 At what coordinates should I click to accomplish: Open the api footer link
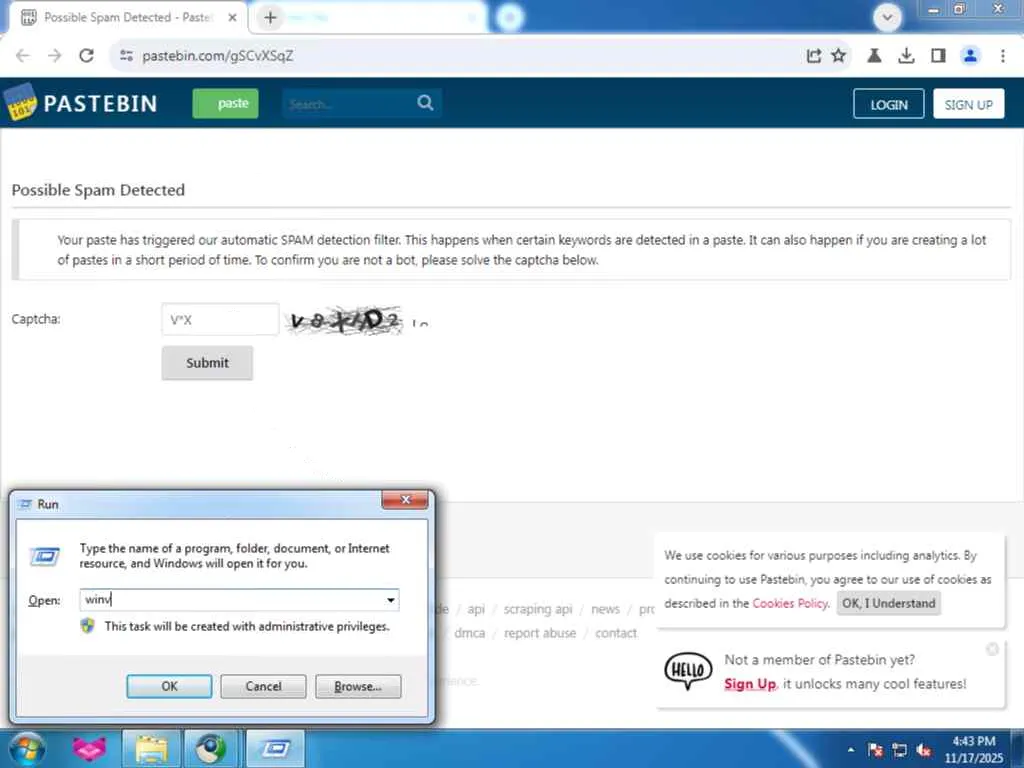pos(476,609)
